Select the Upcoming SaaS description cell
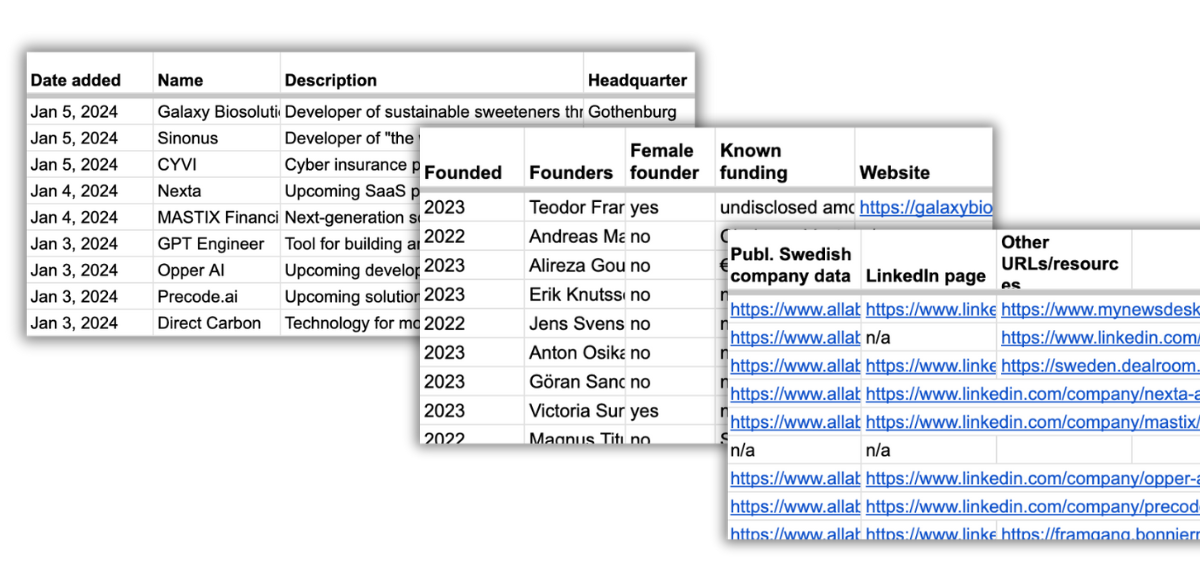 (351, 190)
